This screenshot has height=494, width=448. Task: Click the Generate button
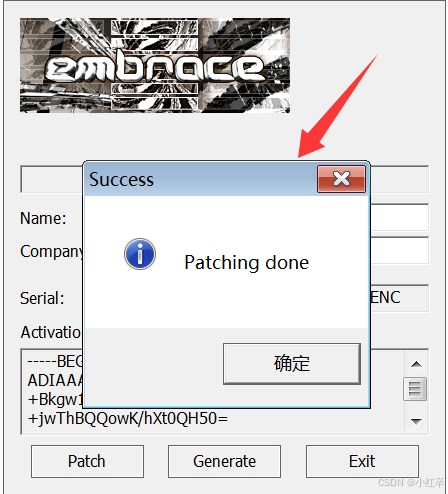point(224,461)
